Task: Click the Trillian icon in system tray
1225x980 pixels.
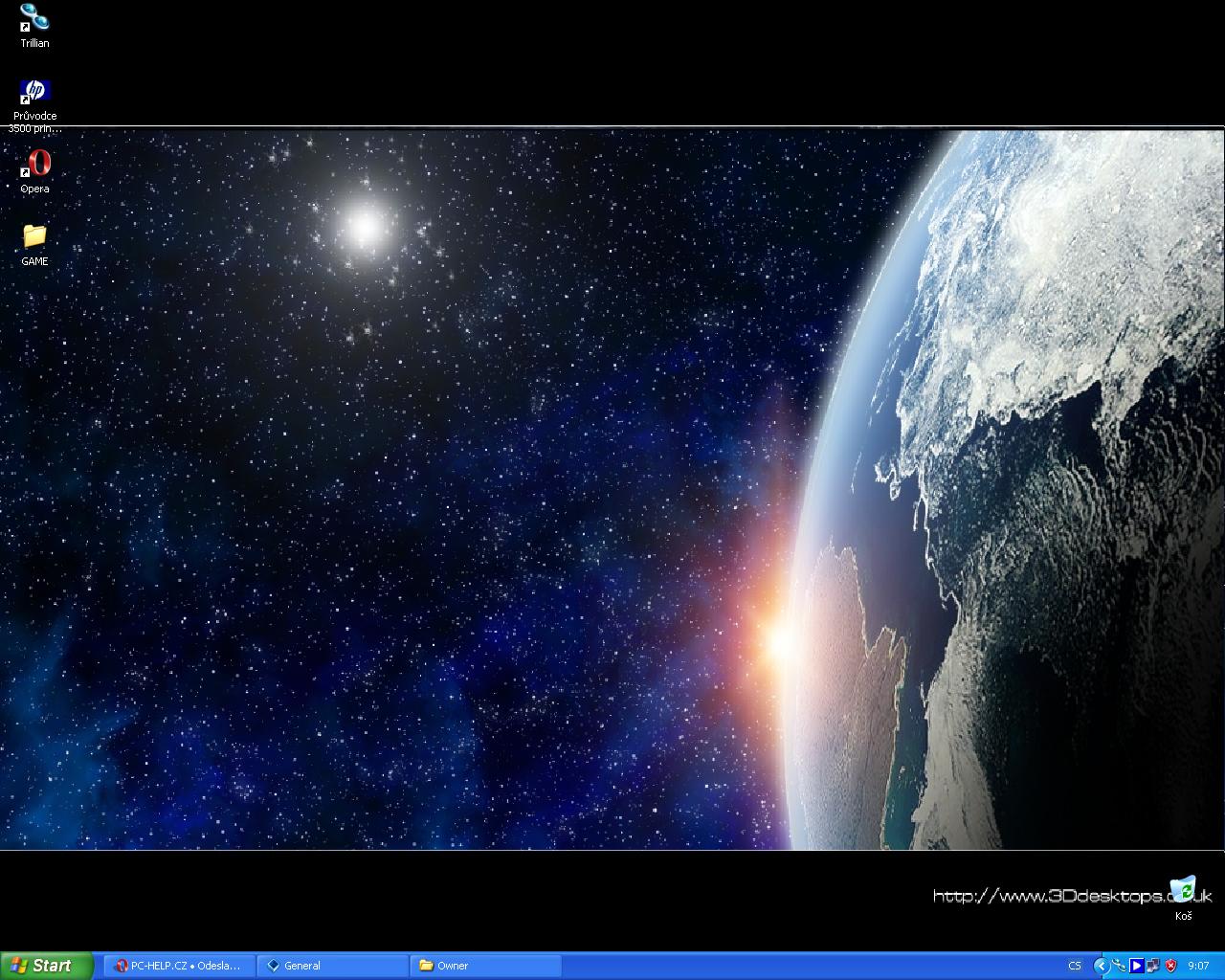Action: (x=1119, y=966)
